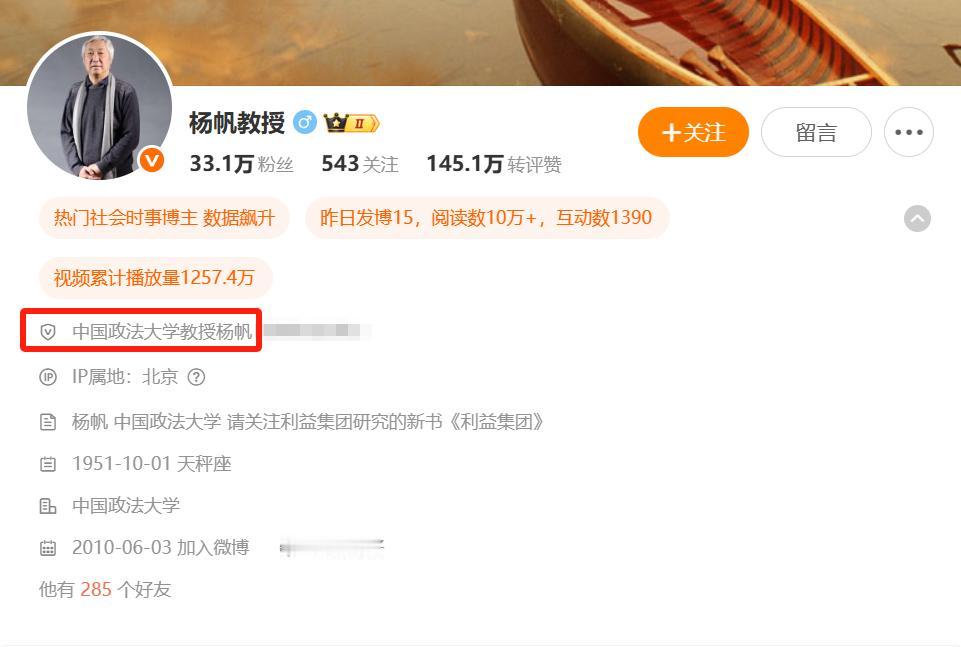Click the shield verification icon
Viewport: 961px width, 647px height.
pyautogui.click(x=48, y=332)
